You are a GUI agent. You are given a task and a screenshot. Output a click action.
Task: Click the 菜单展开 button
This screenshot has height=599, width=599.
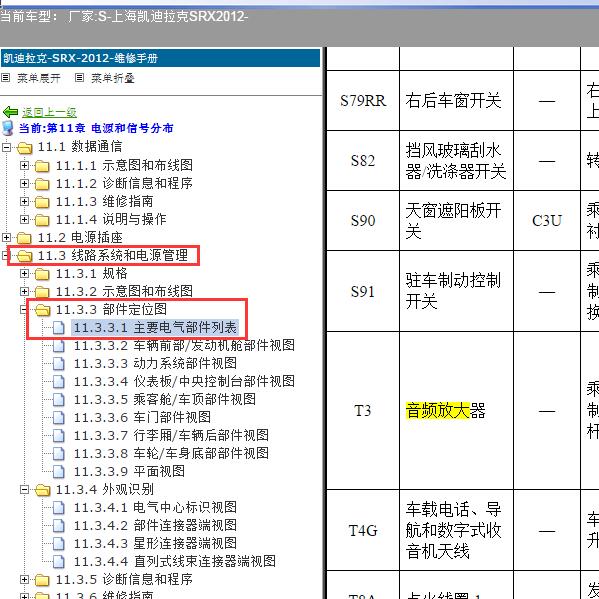click(x=39, y=78)
